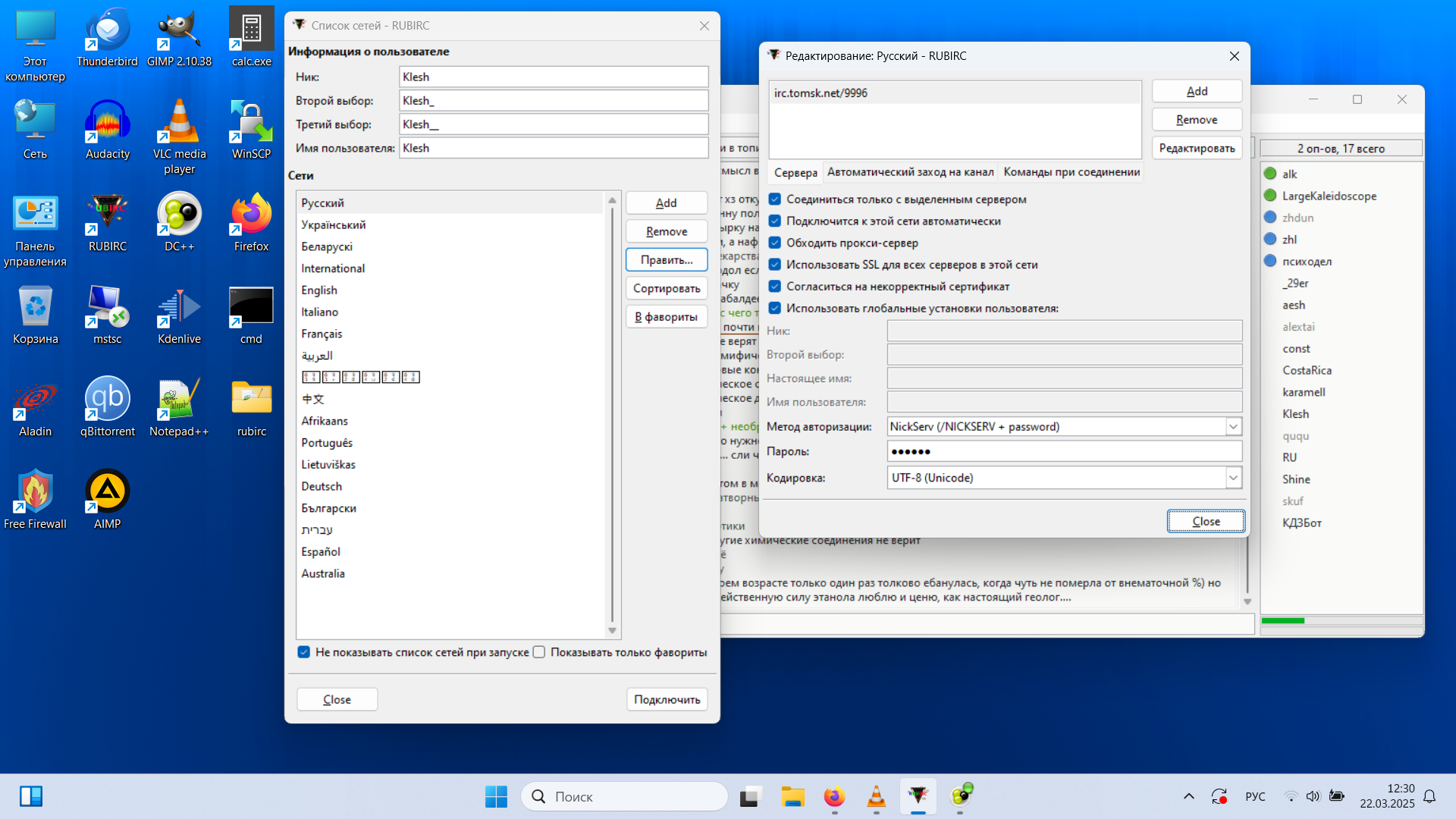Image resolution: width=1456 pixels, height=819 pixels.
Task: Click the VLC icon in taskbar
Action: [876, 796]
